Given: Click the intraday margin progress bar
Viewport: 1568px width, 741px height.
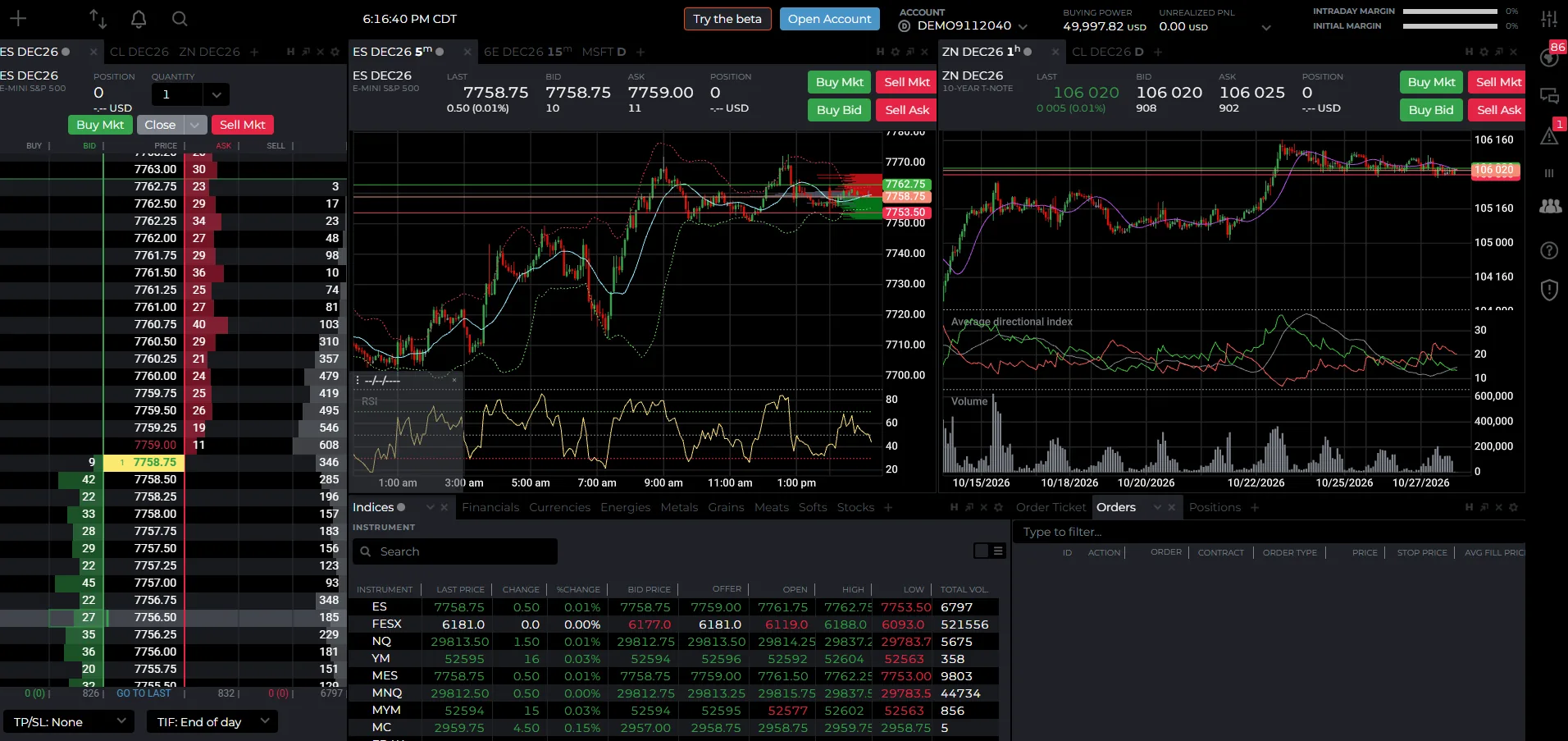Looking at the screenshot, I should coord(1450,11).
